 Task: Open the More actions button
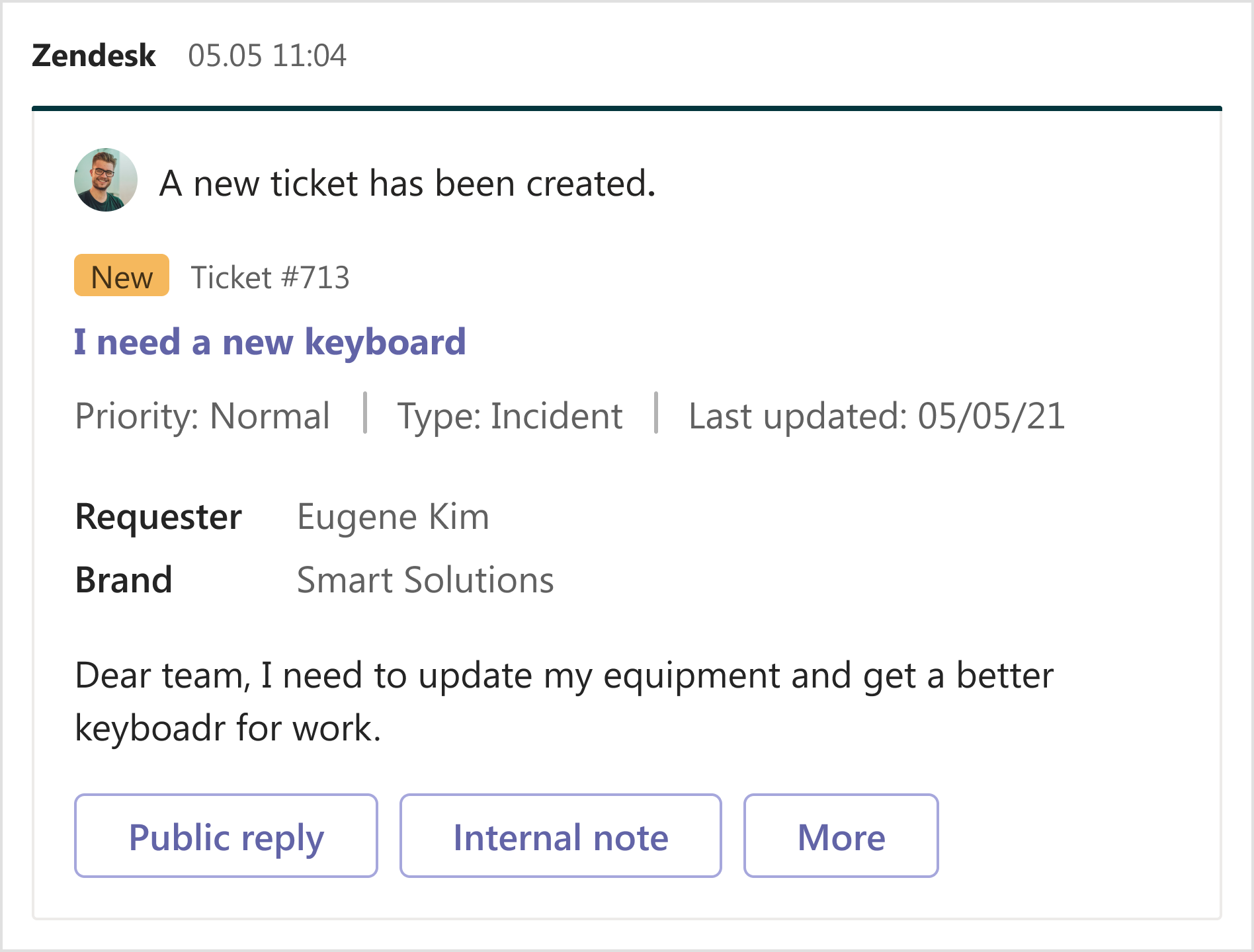pyautogui.click(x=841, y=836)
